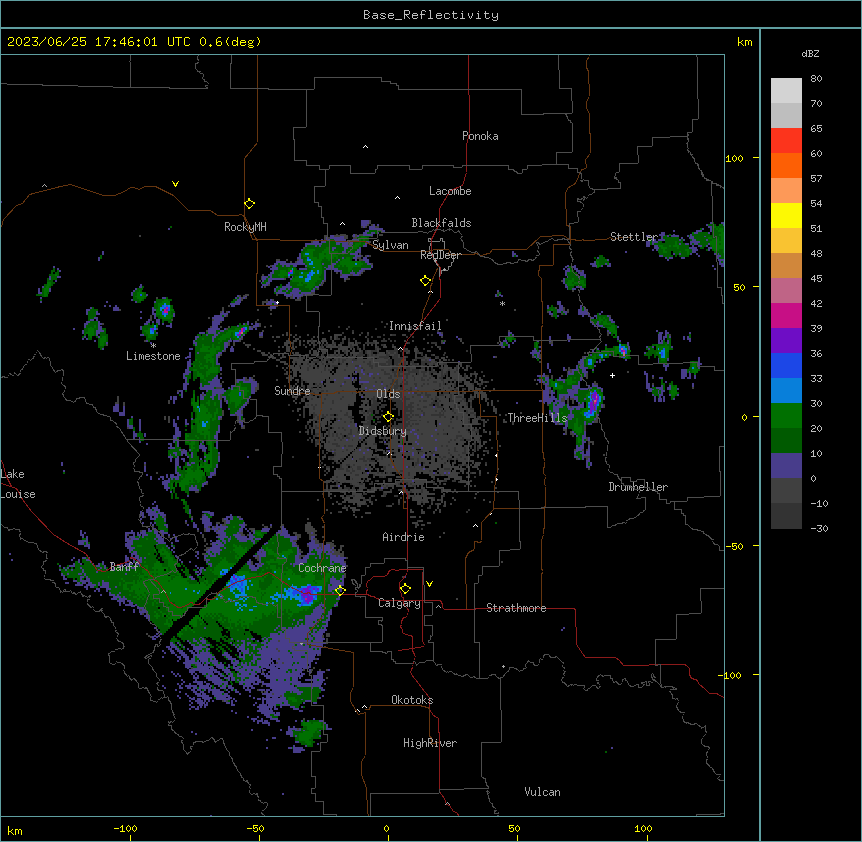Click the Sundre label
Image resolution: width=862 pixels, height=842 pixels.
[x=292, y=391]
